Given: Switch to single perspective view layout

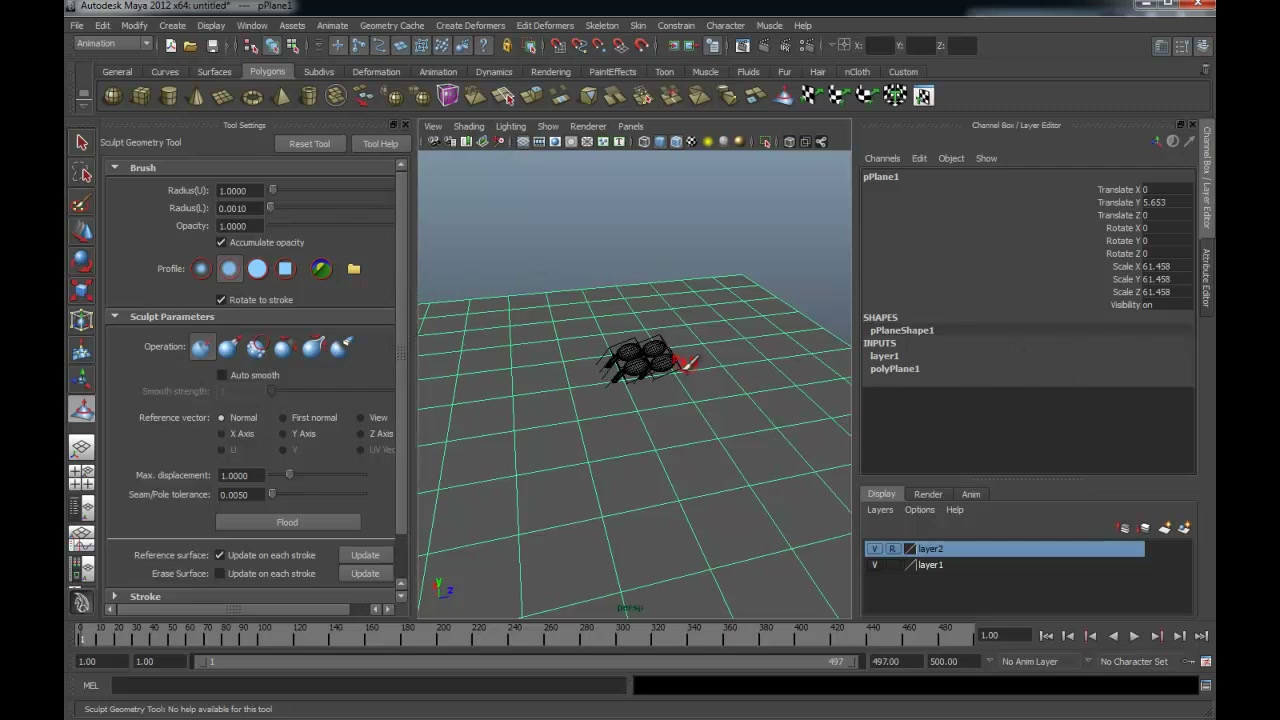Looking at the screenshot, I should point(82,447).
